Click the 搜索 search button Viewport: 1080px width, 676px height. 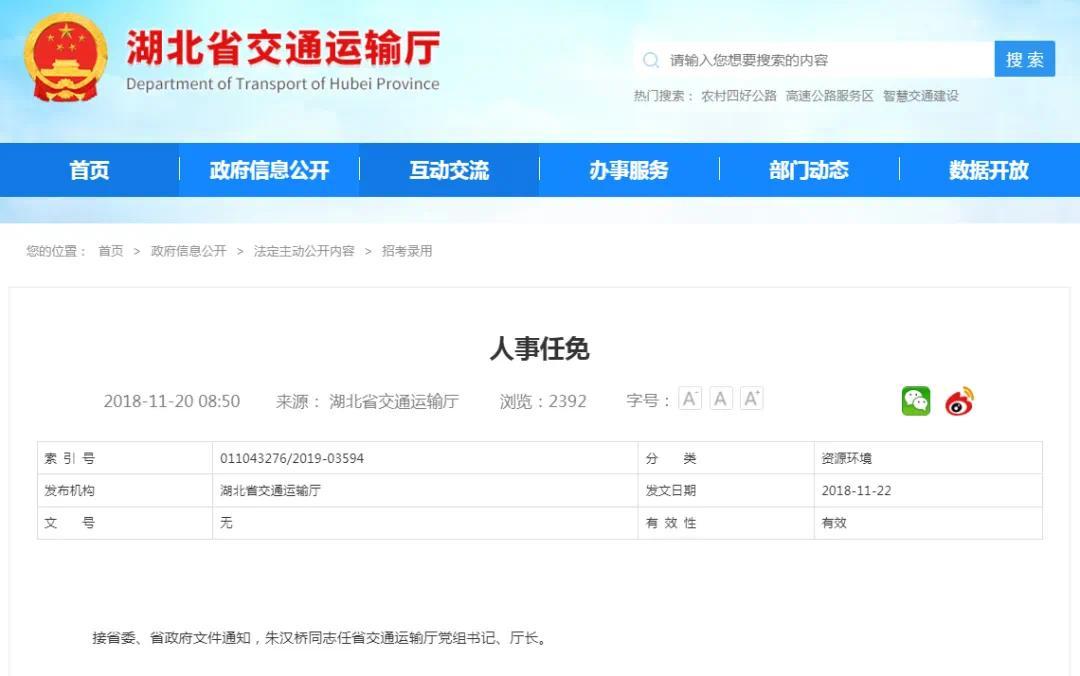(x=1024, y=59)
